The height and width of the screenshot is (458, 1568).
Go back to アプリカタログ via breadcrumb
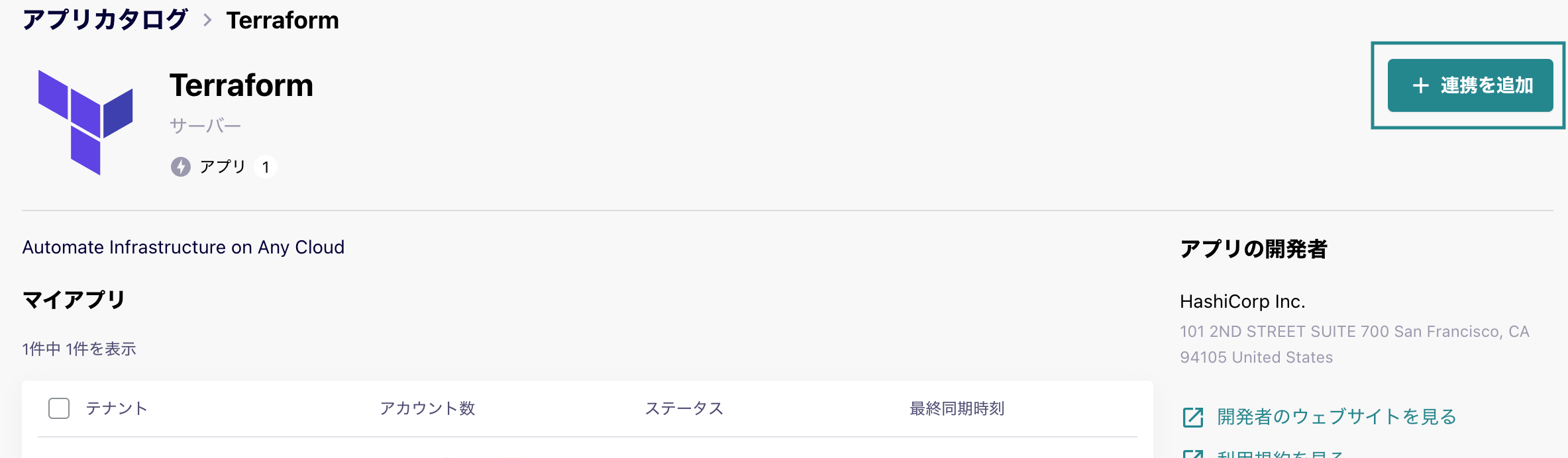coord(105,20)
